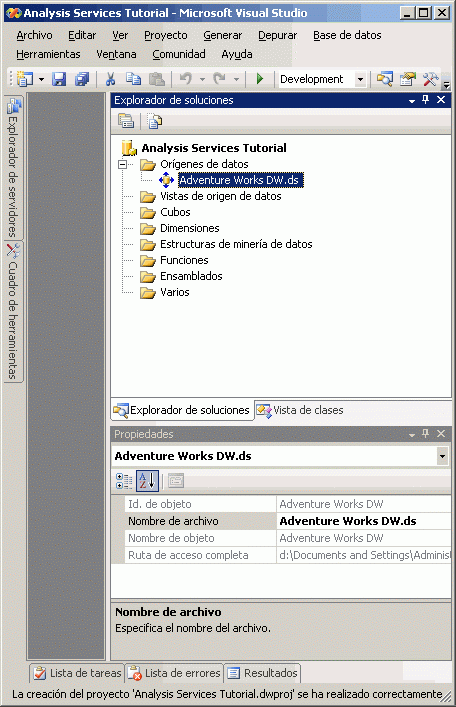
Task: Click the New Project toolbar icon
Action: 25,79
